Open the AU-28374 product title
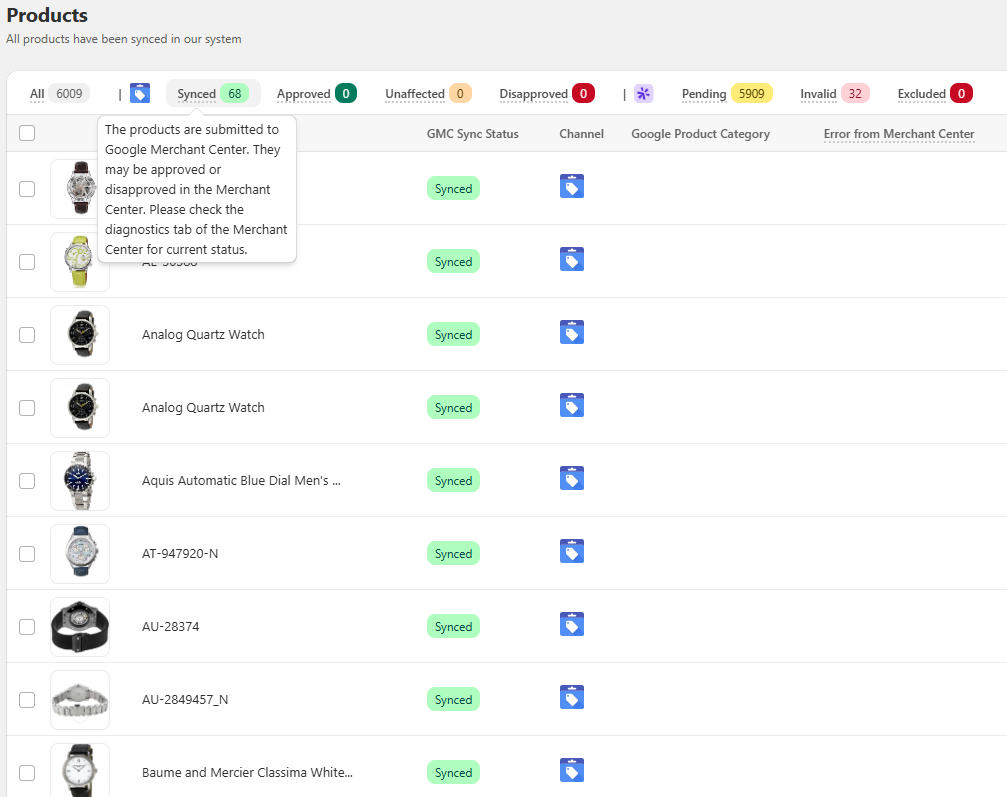1007x797 pixels. [171, 627]
